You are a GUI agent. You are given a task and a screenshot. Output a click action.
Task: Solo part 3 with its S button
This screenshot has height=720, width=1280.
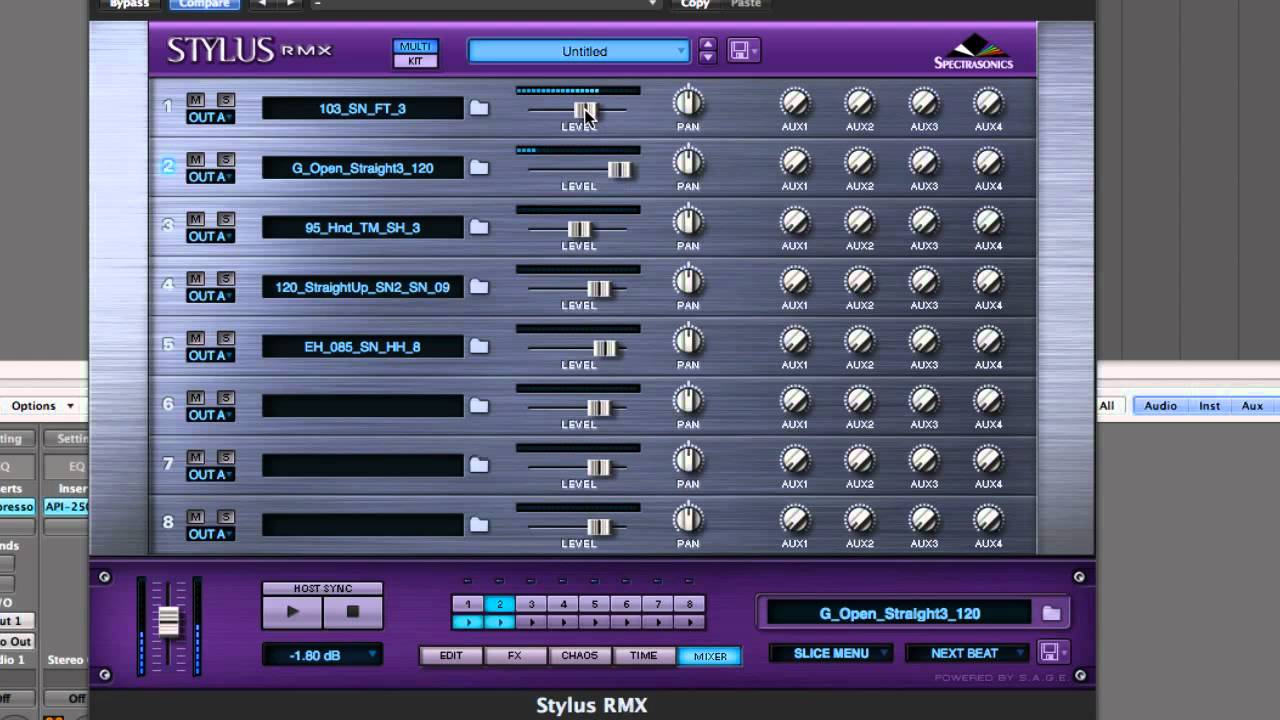coord(226,219)
